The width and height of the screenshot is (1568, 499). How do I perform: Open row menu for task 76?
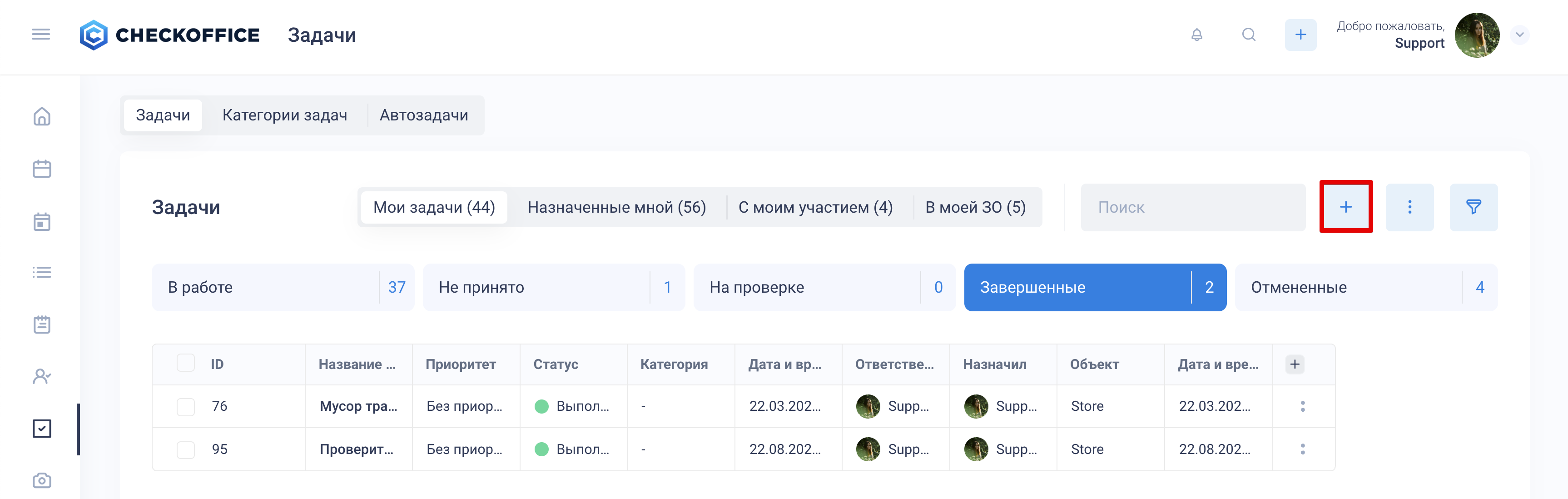click(x=1303, y=406)
